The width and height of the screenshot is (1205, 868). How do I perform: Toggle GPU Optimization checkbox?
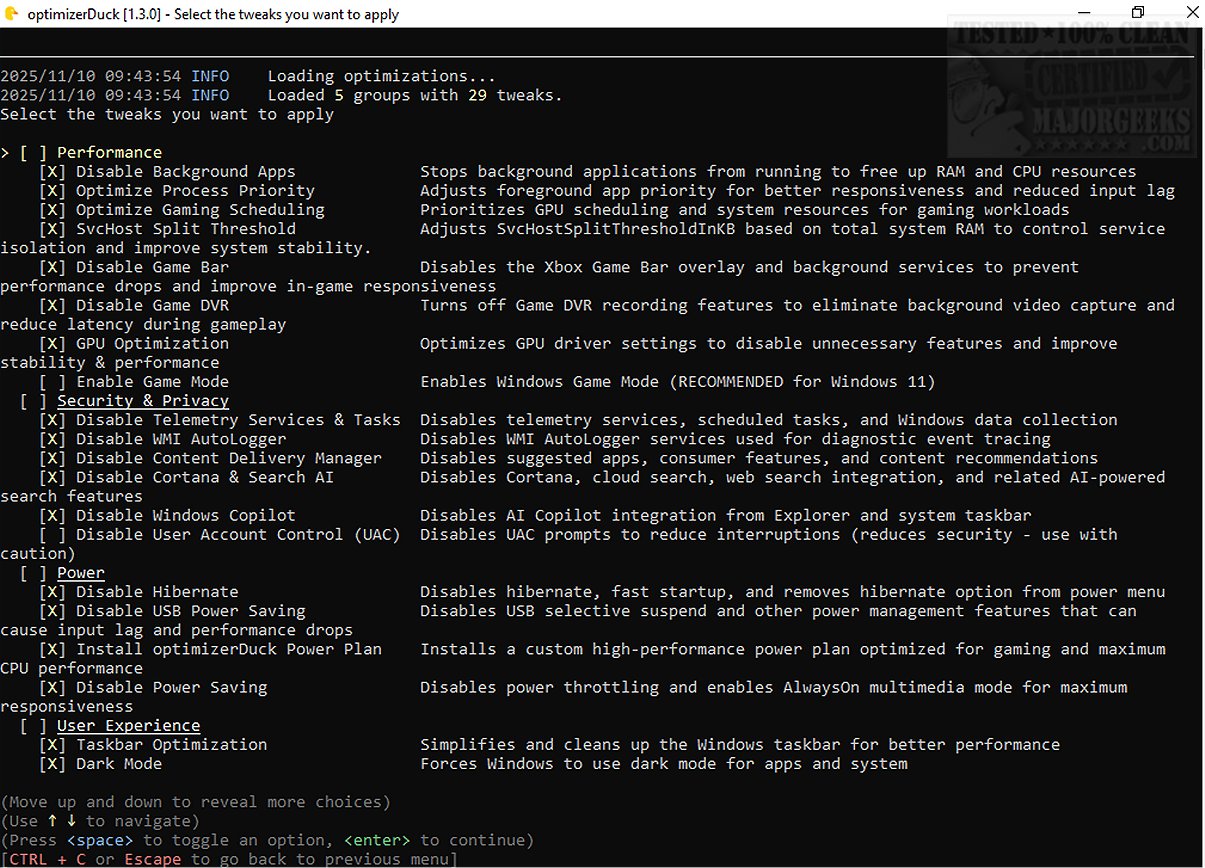click(52, 343)
